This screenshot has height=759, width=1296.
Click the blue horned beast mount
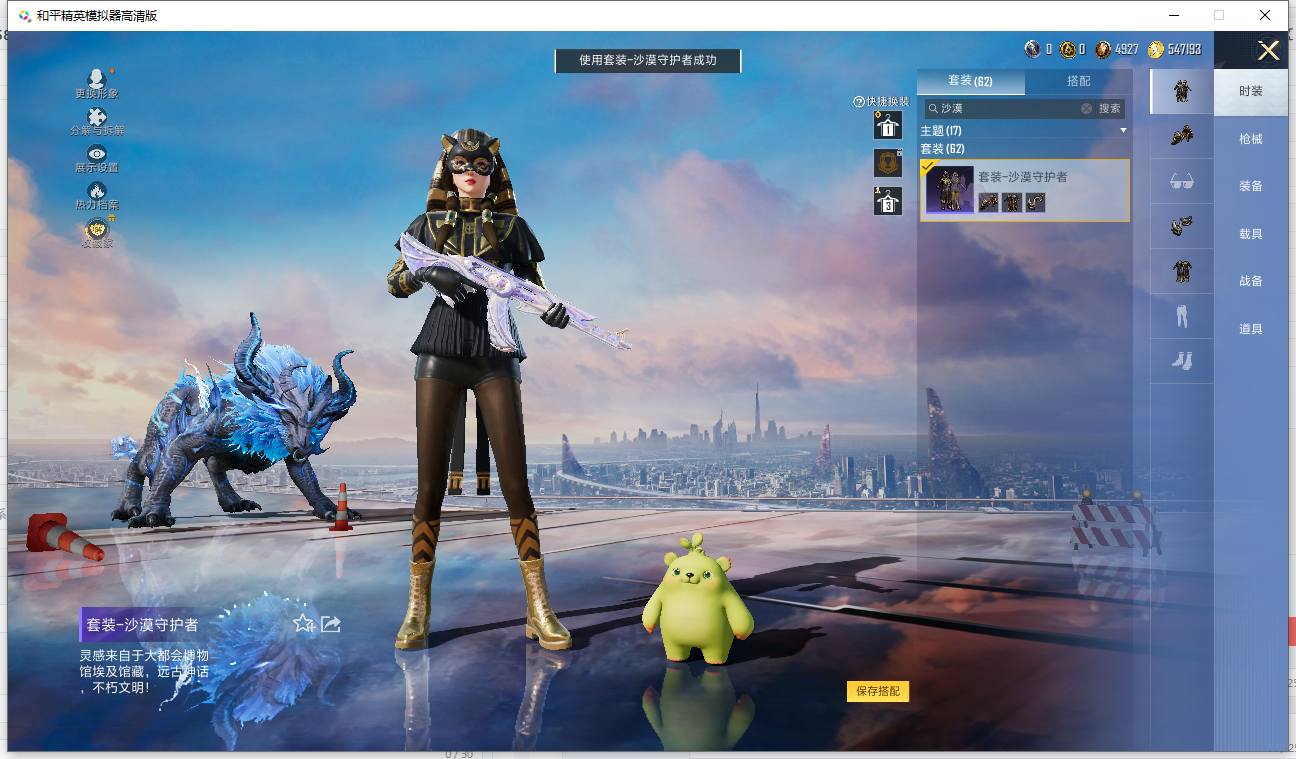coord(233,420)
